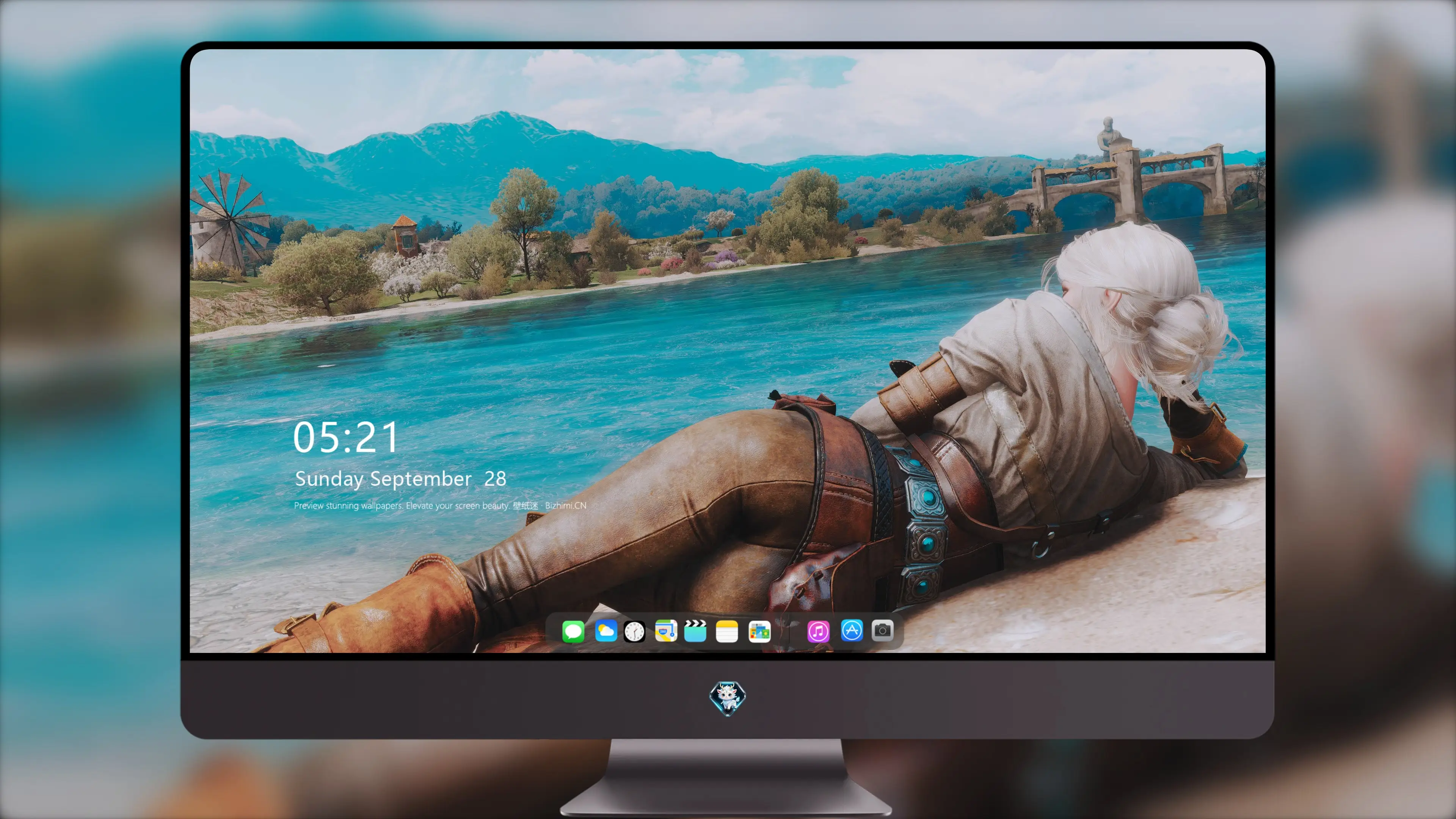Click the mascot logo on monitor chin

(x=728, y=698)
